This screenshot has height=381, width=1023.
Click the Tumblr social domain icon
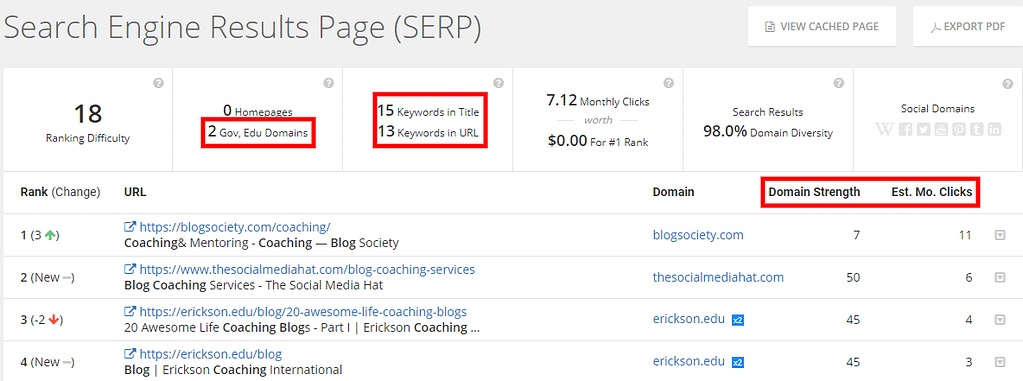pyautogui.click(x=976, y=129)
